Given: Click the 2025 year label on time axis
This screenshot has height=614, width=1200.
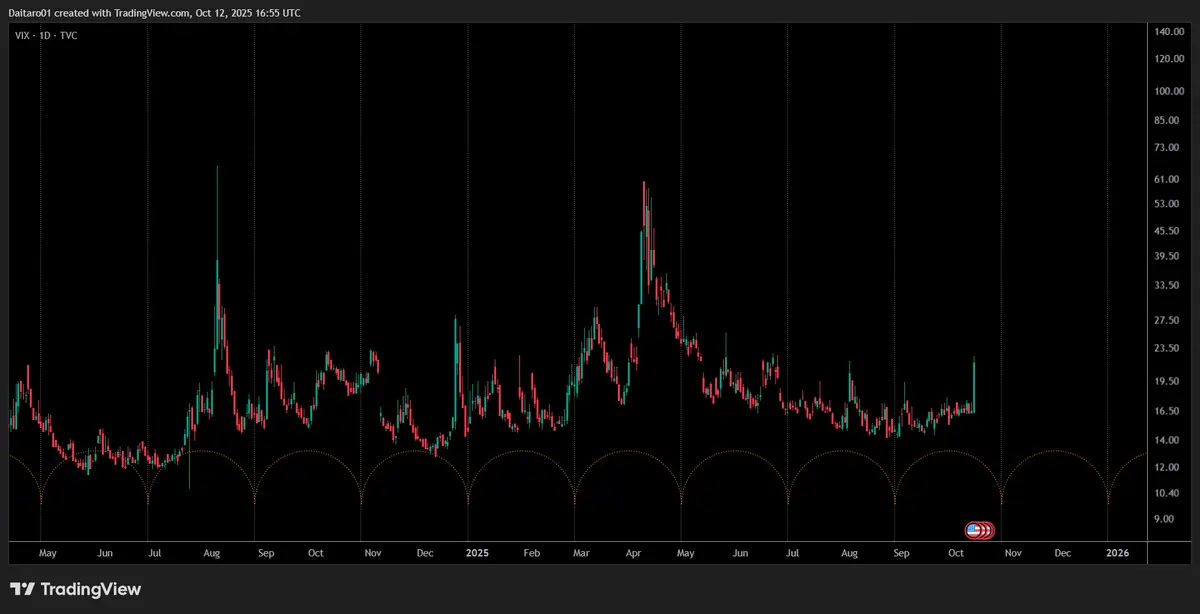Looking at the screenshot, I should pyautogui.click(x=476, y=552).
